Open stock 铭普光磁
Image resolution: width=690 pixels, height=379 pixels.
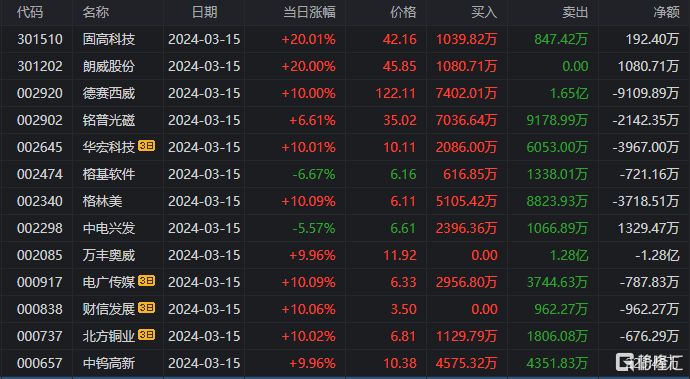coord(109,120)
